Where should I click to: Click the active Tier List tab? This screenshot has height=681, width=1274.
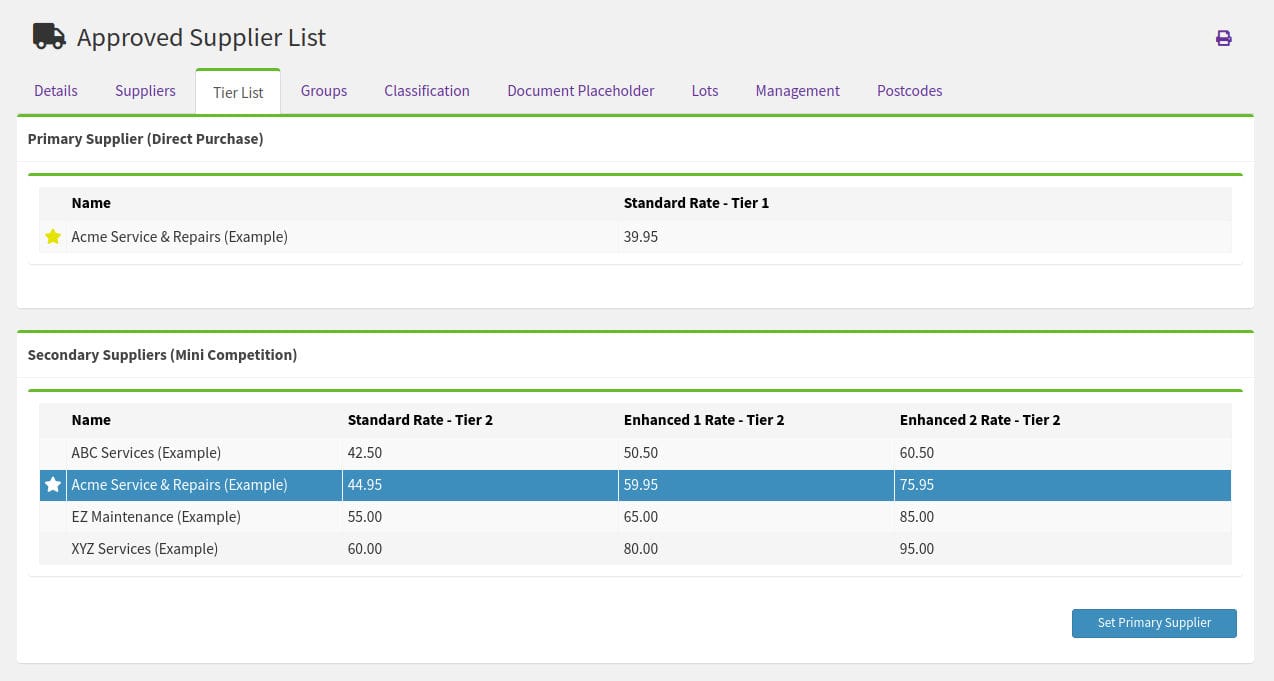point(237,91)
